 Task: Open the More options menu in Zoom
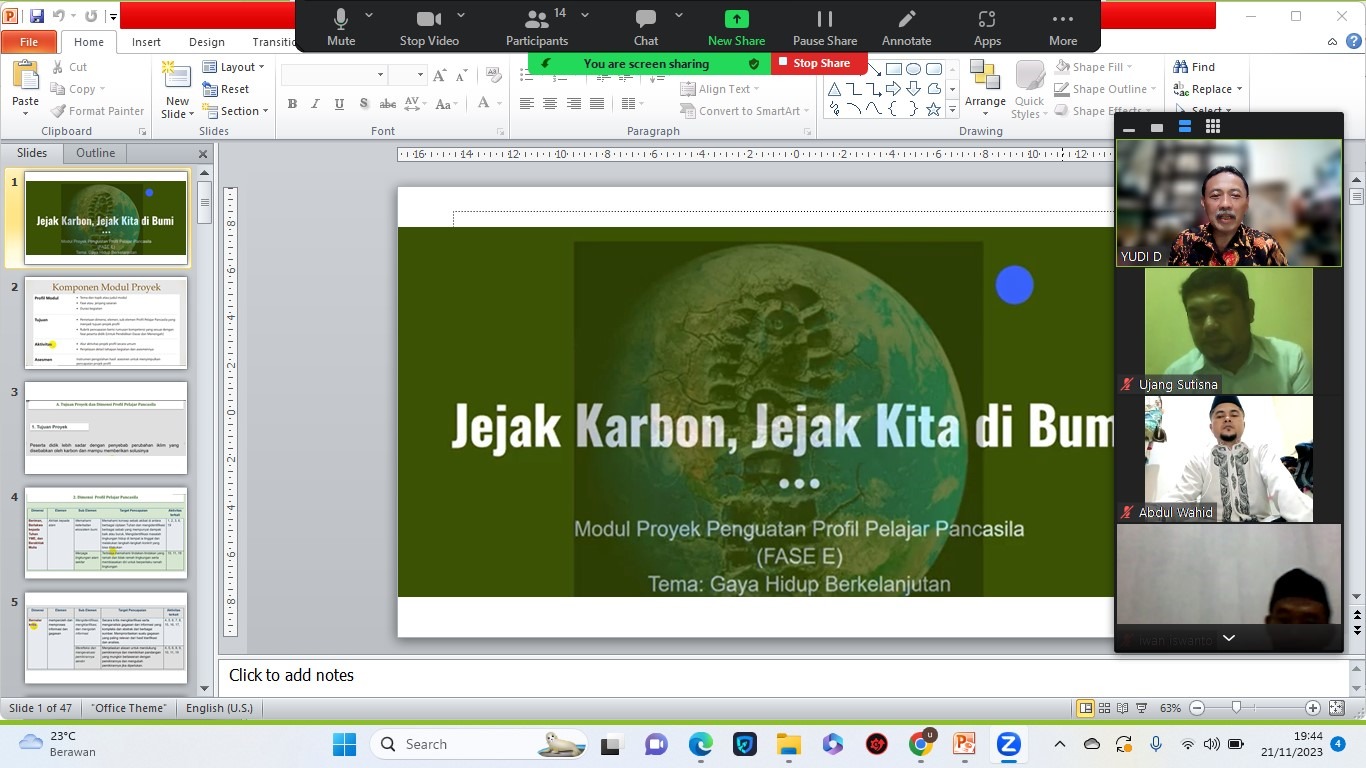click(1063, 27)
